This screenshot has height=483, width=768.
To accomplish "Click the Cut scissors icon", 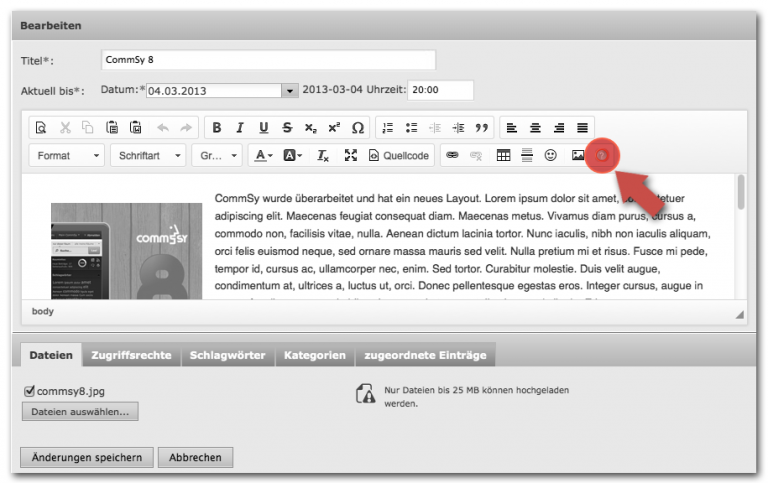I will (65, 128).
